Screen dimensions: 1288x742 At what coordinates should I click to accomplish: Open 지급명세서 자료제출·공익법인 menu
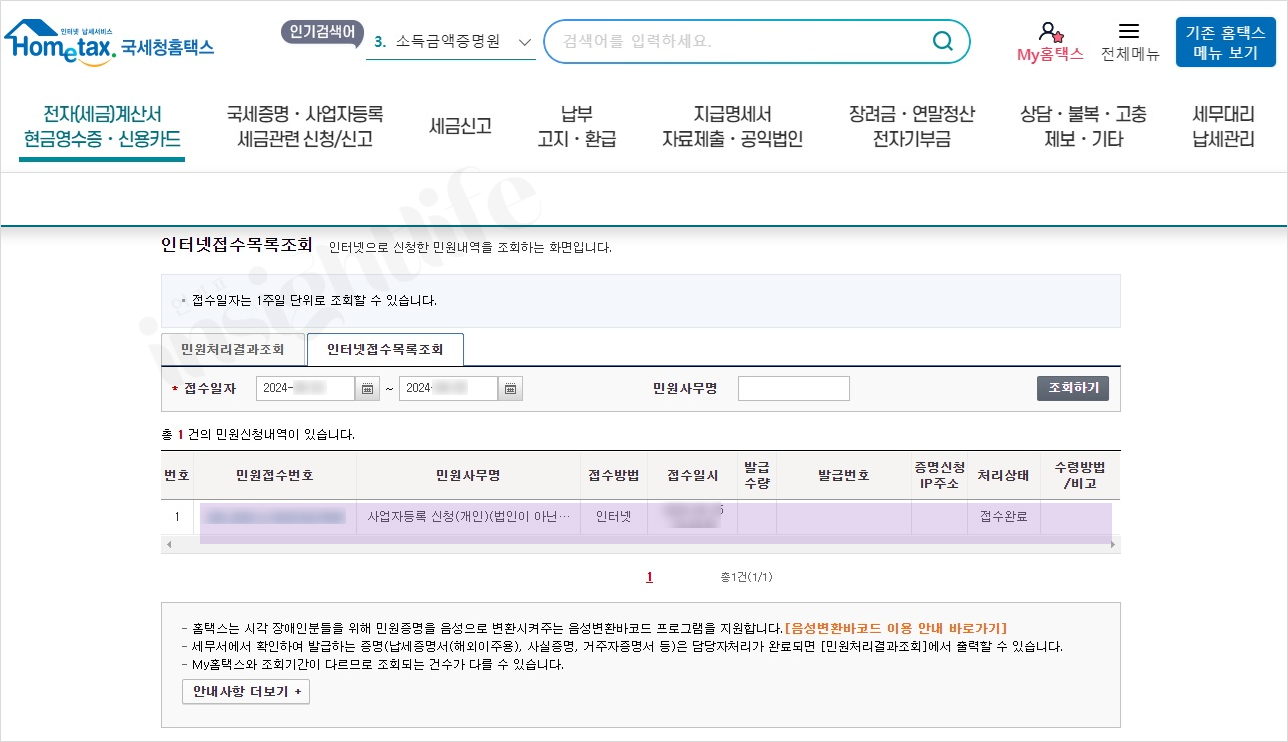tap(732, 127)
